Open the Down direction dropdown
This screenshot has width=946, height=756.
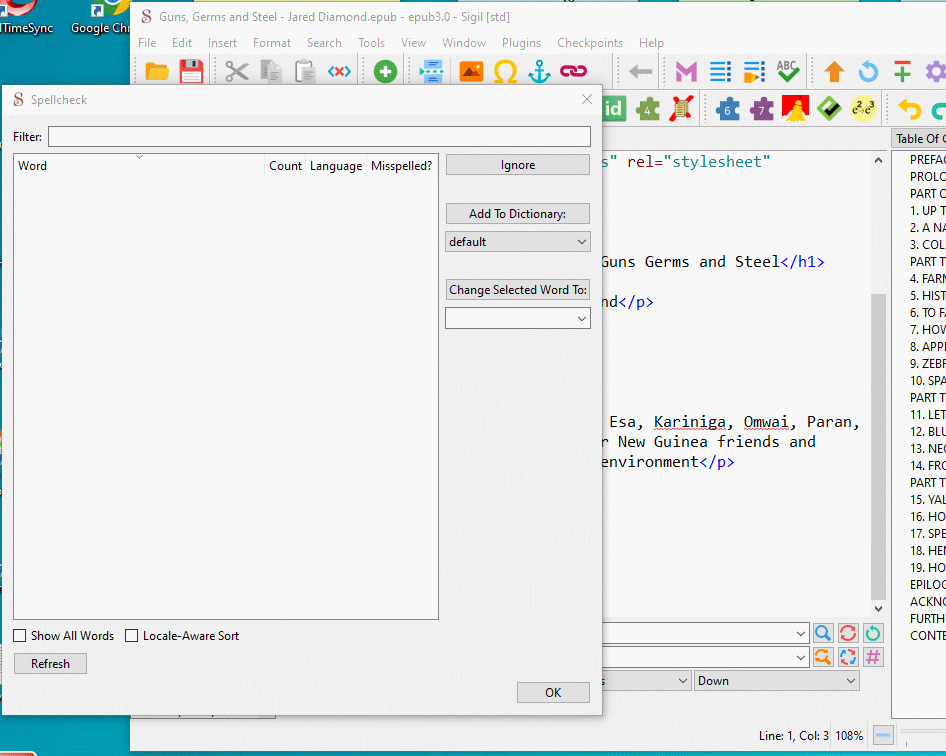click(x=776, y=681)
